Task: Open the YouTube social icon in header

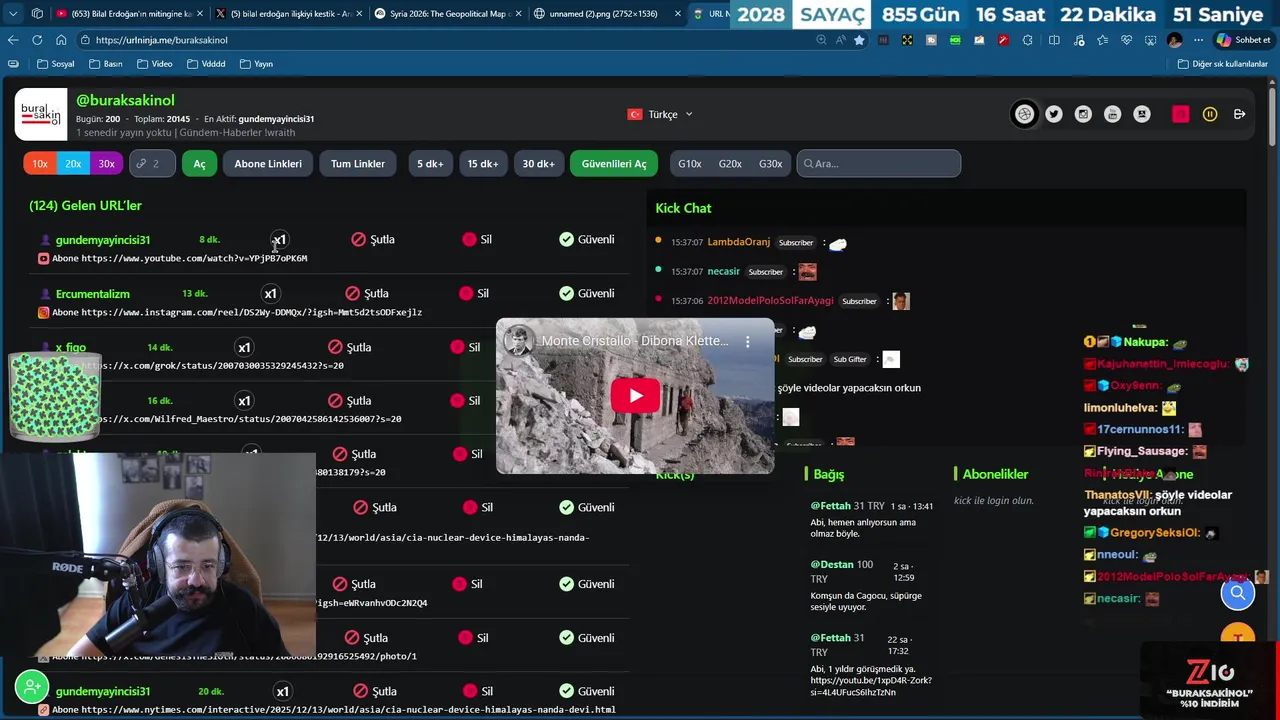Action: coord(1112,114)
